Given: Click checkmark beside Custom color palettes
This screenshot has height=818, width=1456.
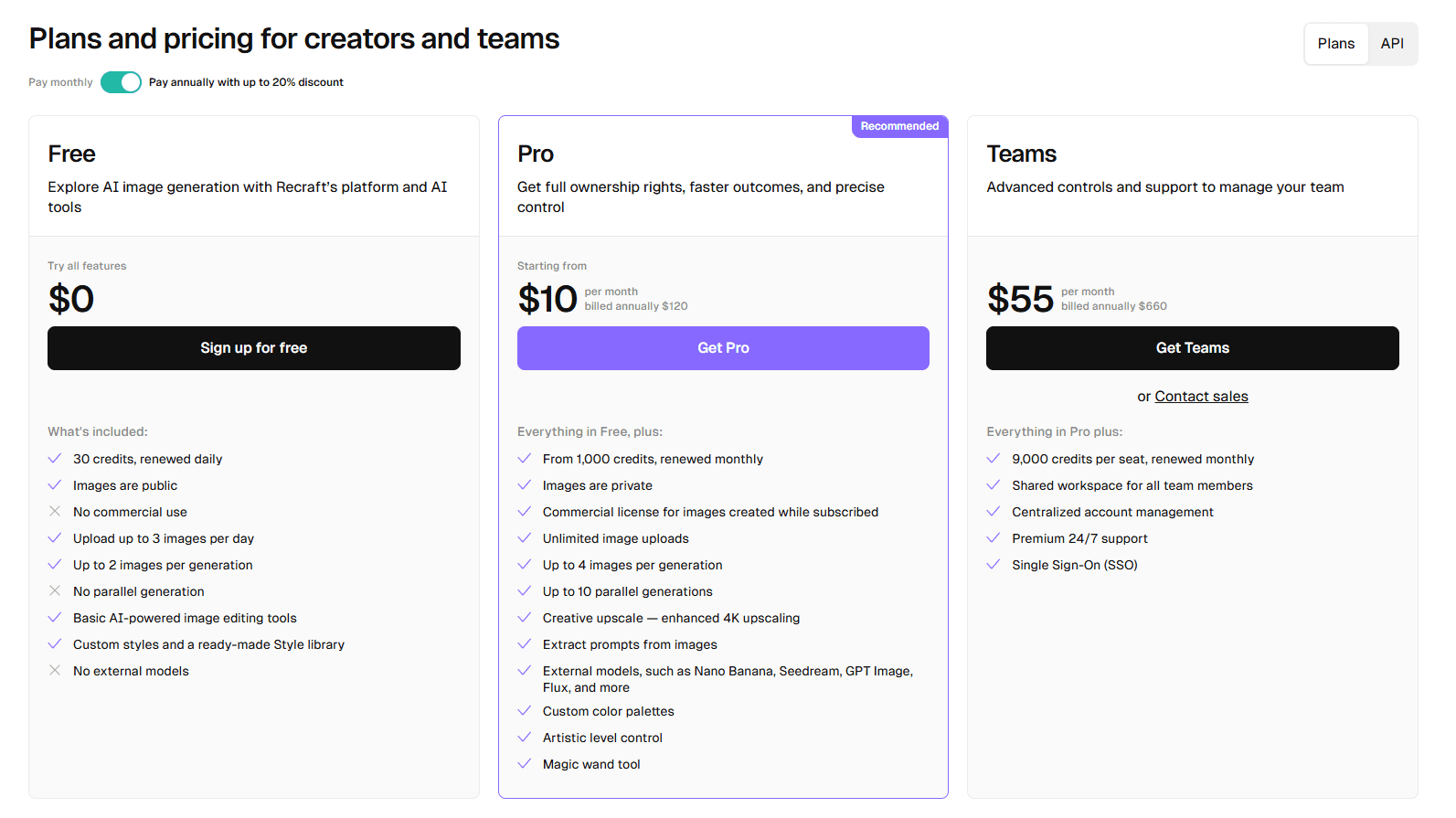Looking at the screenshot, I should click(x=525, y=711).
